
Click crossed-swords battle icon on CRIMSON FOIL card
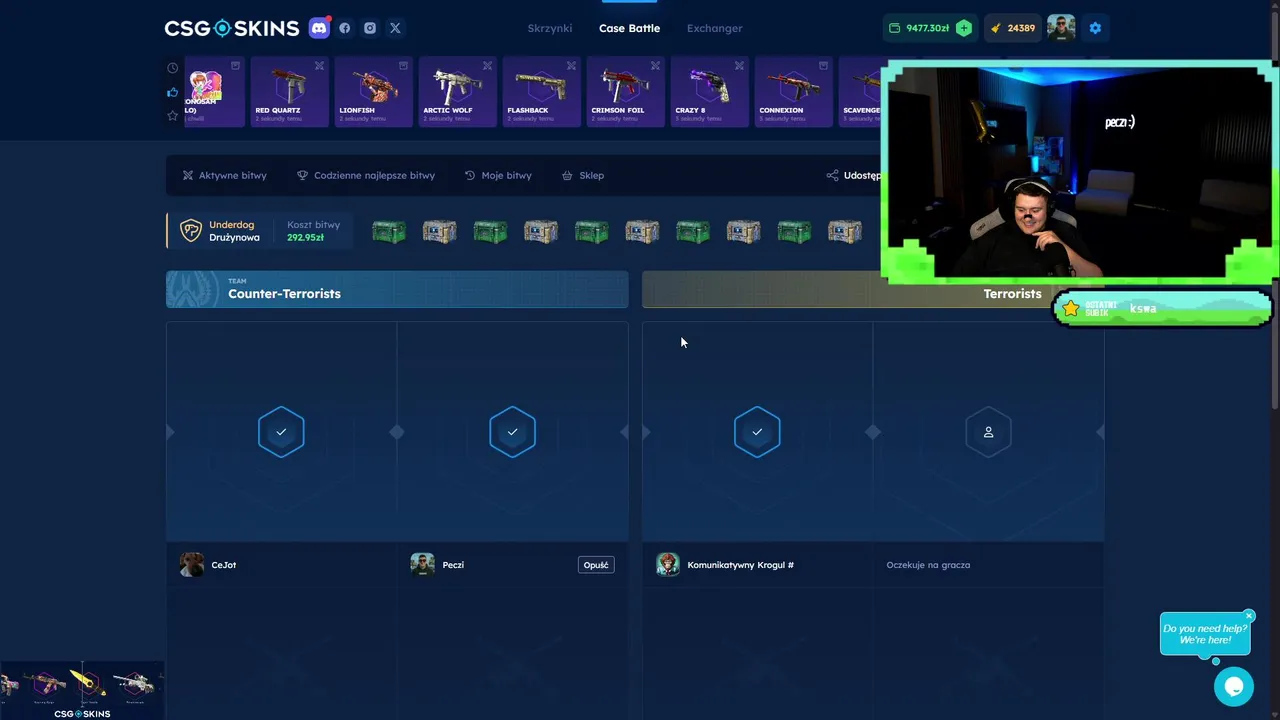[x=655, y=66]
